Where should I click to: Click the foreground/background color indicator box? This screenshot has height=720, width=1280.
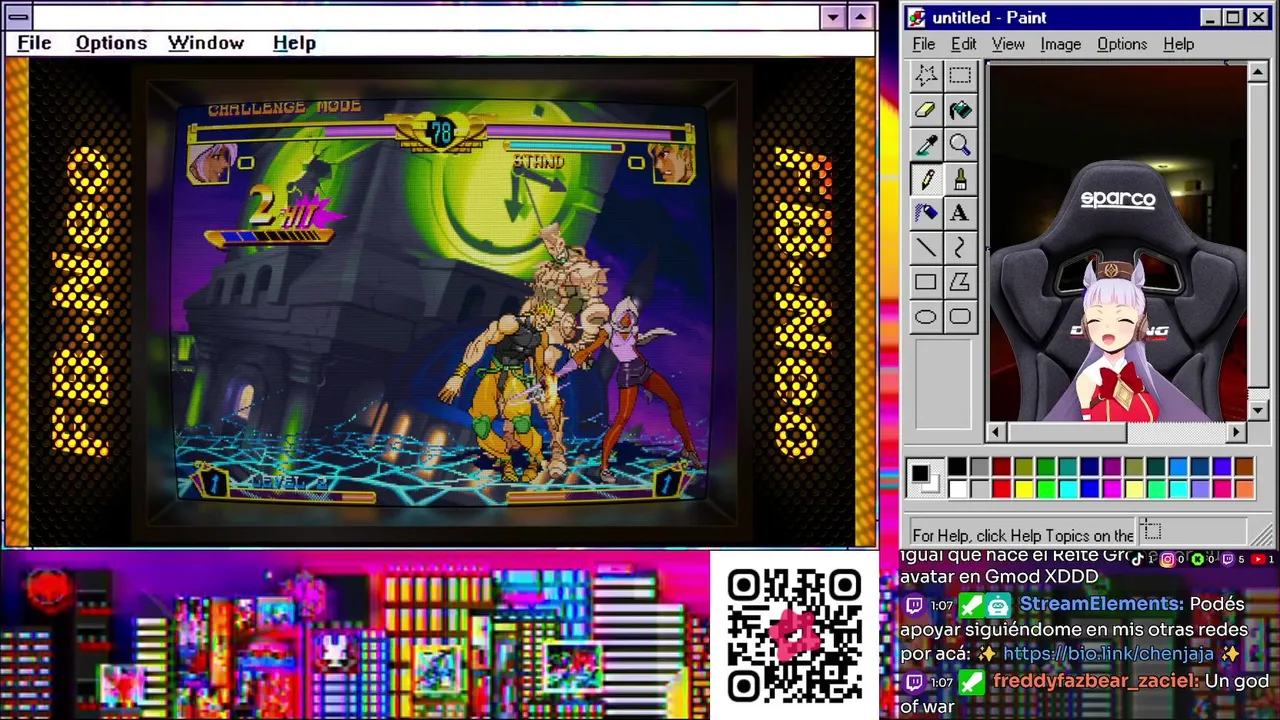coord(925,478)
